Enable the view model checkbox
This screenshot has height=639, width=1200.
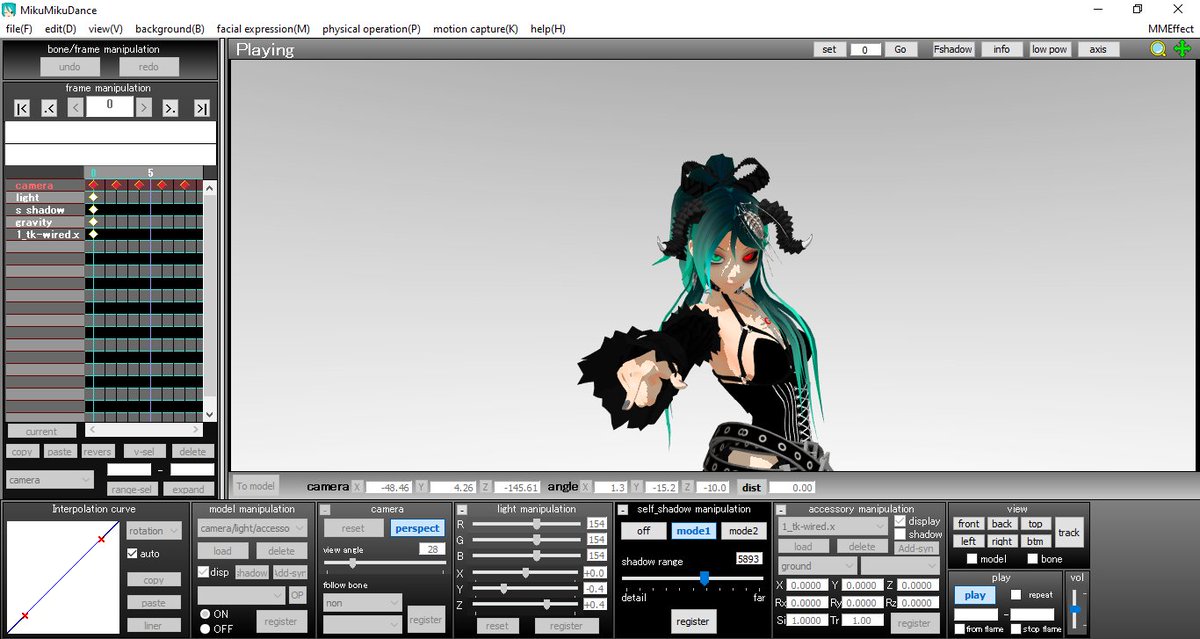[972, 559]
